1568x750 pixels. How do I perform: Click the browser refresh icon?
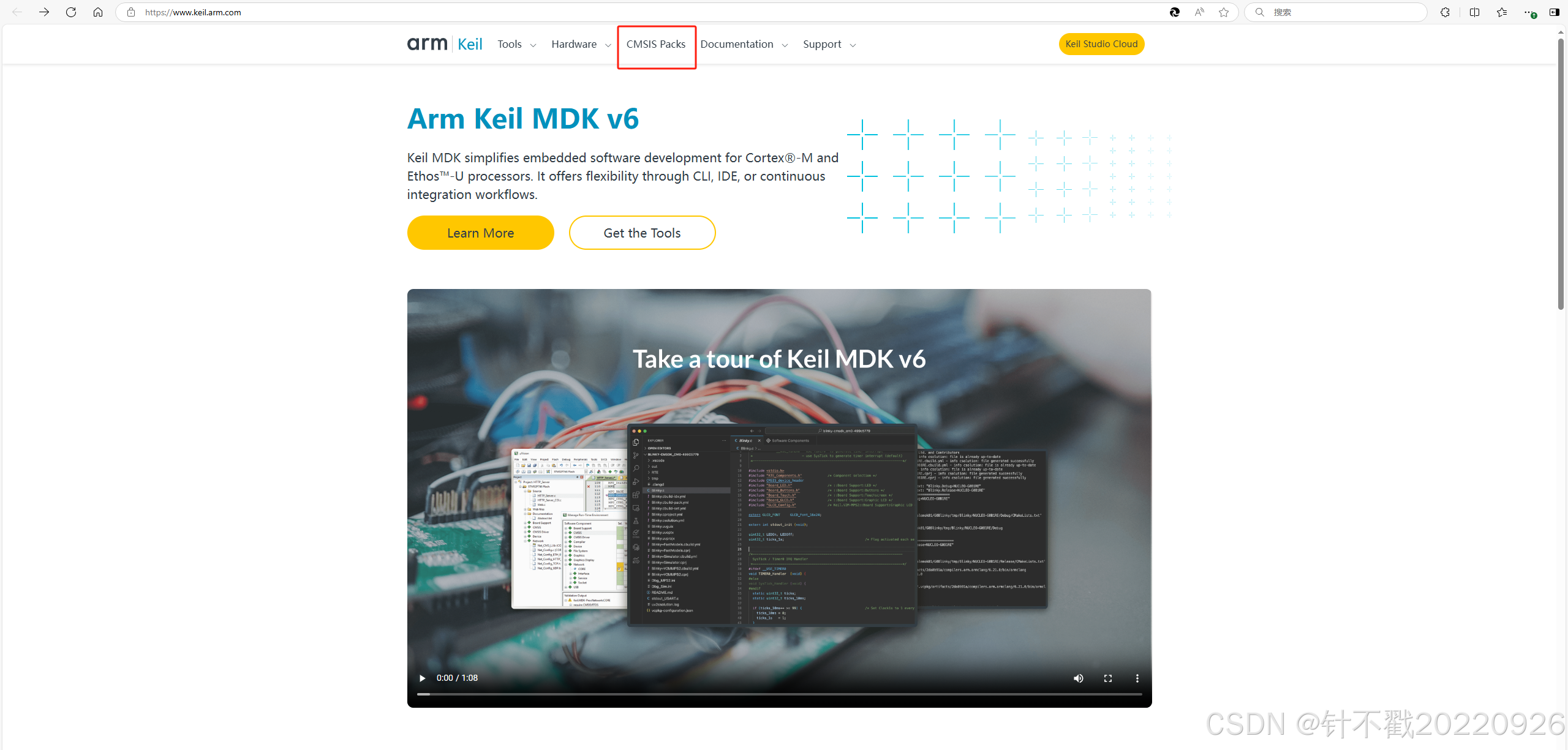click(71, 12)
